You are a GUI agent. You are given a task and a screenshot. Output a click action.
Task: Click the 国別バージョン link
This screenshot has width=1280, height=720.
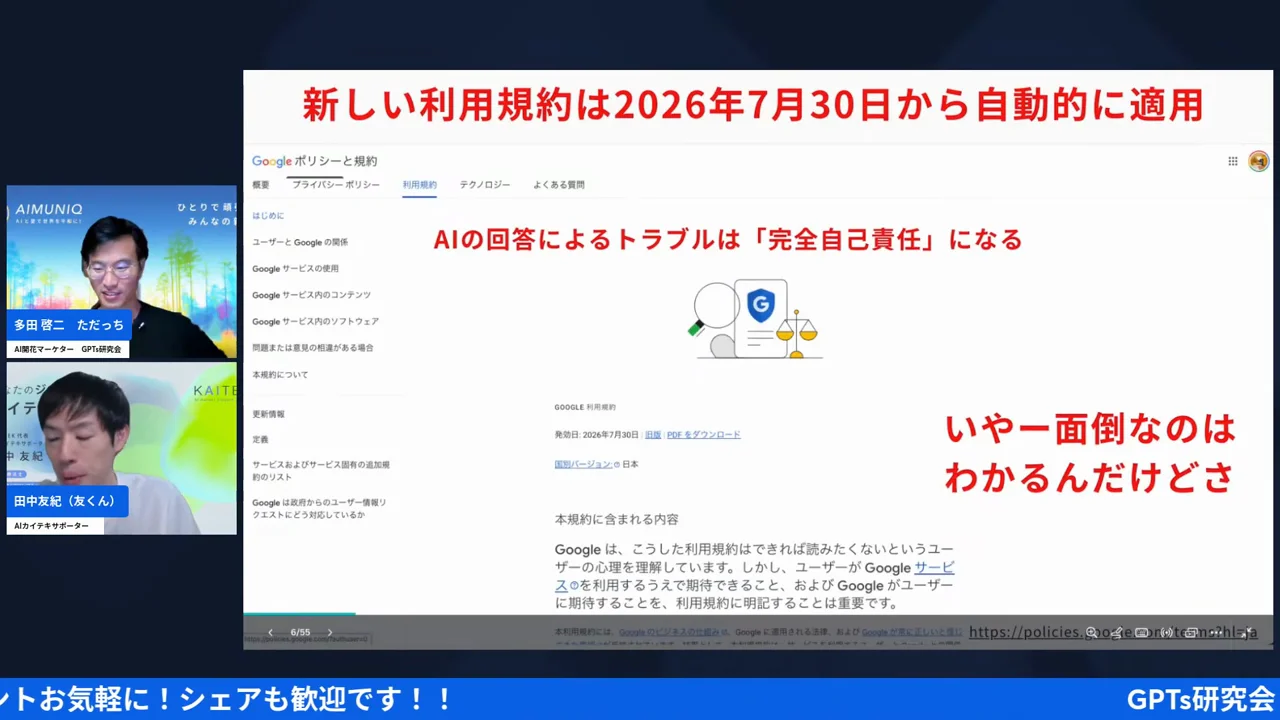(583, 465)
